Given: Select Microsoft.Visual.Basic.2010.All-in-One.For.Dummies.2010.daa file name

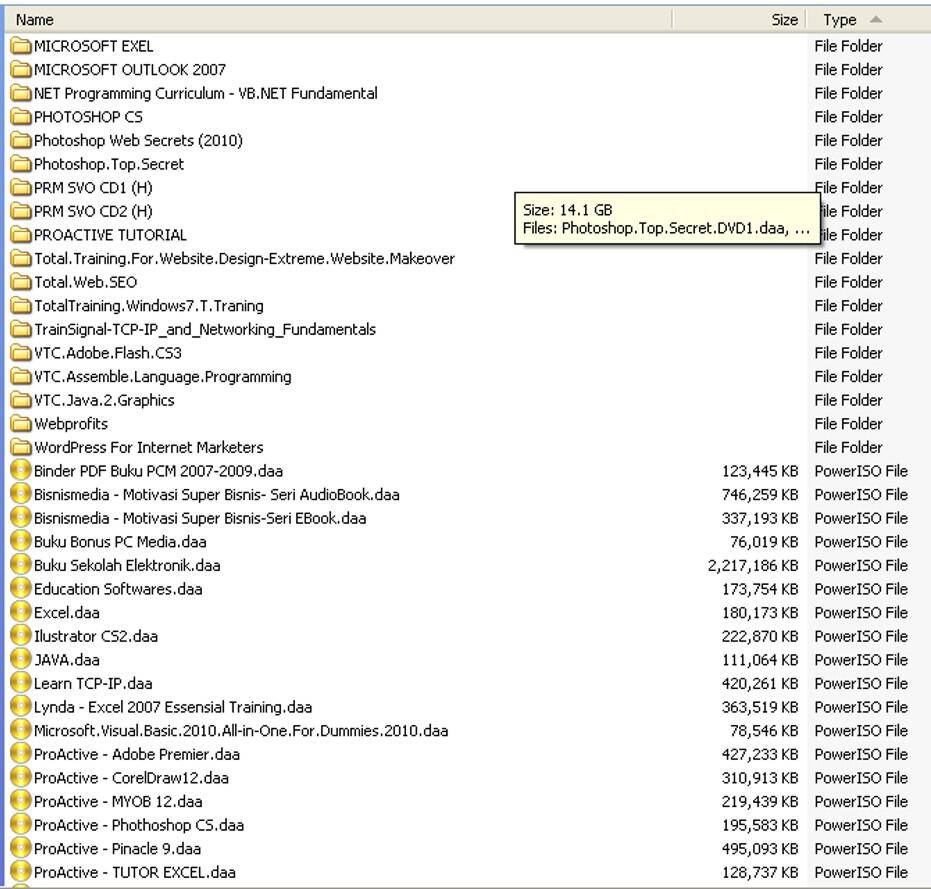Looking at the screenshot, I should click(x=241, y=730).
